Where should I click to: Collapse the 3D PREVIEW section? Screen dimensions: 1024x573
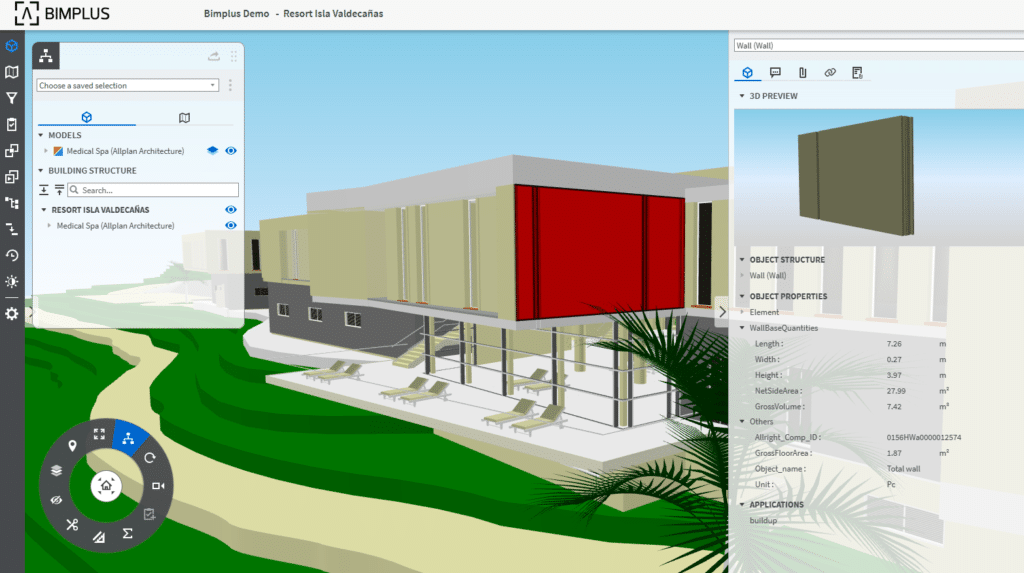tap(741, 96)
